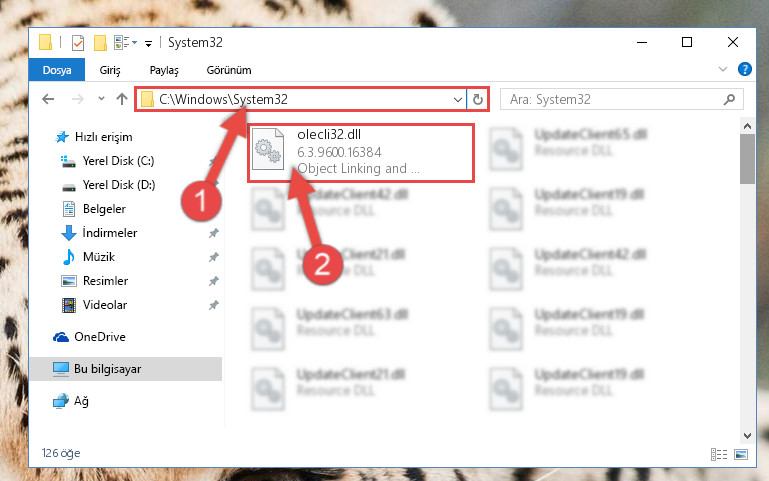This screenshot has width=769, height=481.
Task: Click the vertical scrollbar thumb
Action: [x=747, y=159]
